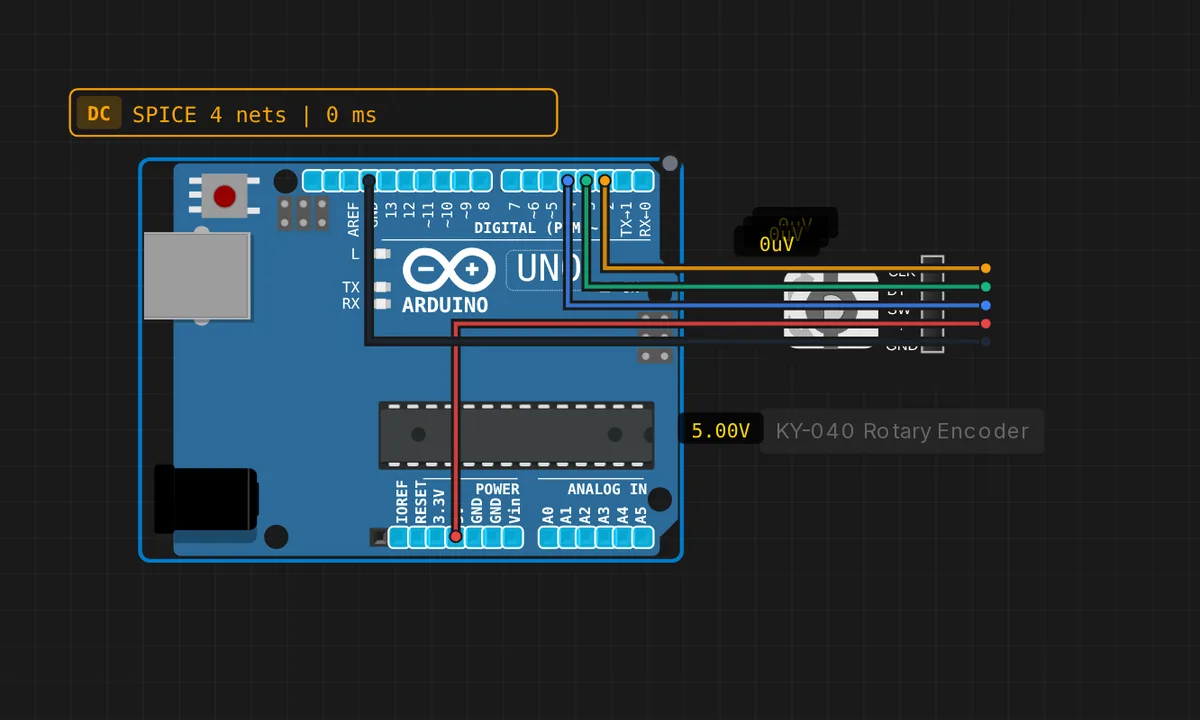
Task: Select the black DC power jack
Action: [x=206, y=499]
